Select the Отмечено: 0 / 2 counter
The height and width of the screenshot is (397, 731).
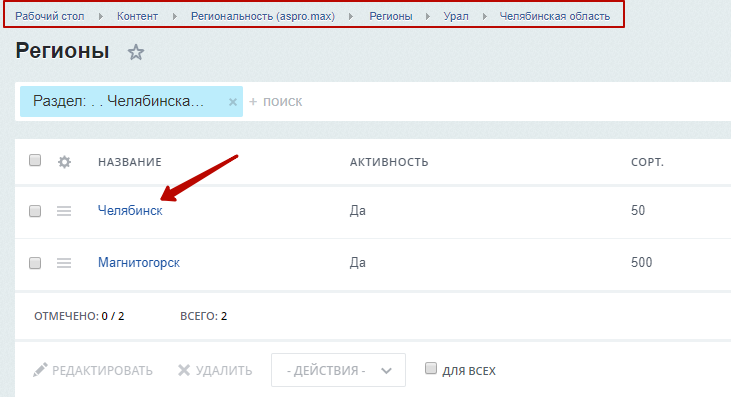79,316
